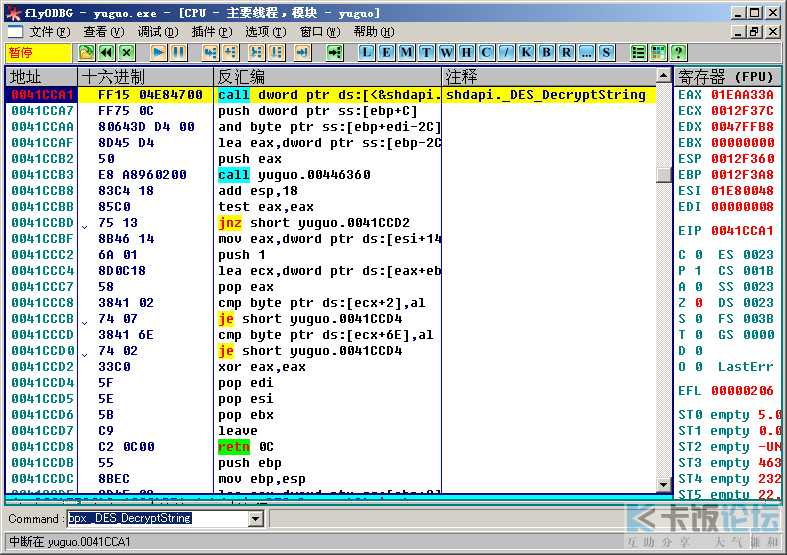Click the disassembly scrollbar down arrow
This screenshot has width=787, height=555.
664,485
